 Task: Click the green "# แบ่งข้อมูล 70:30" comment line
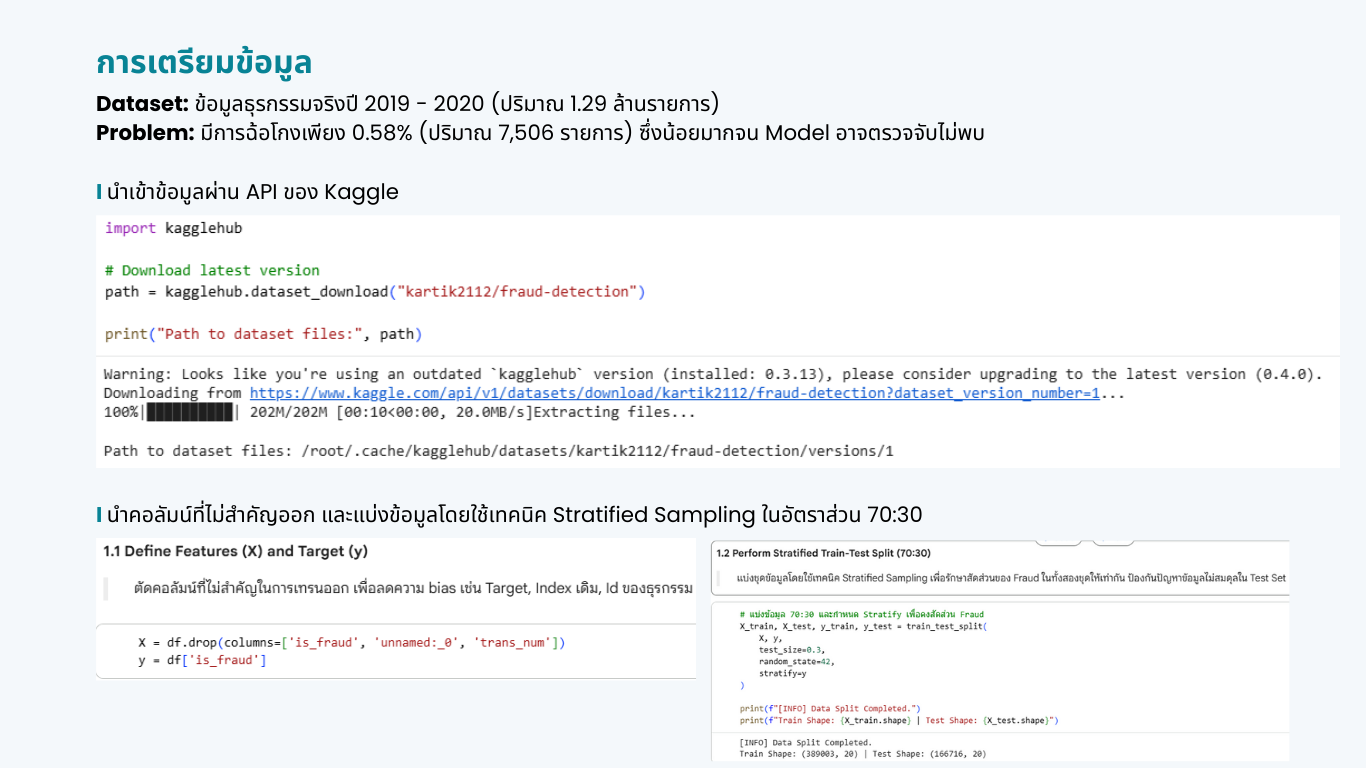tap(862, 614)
